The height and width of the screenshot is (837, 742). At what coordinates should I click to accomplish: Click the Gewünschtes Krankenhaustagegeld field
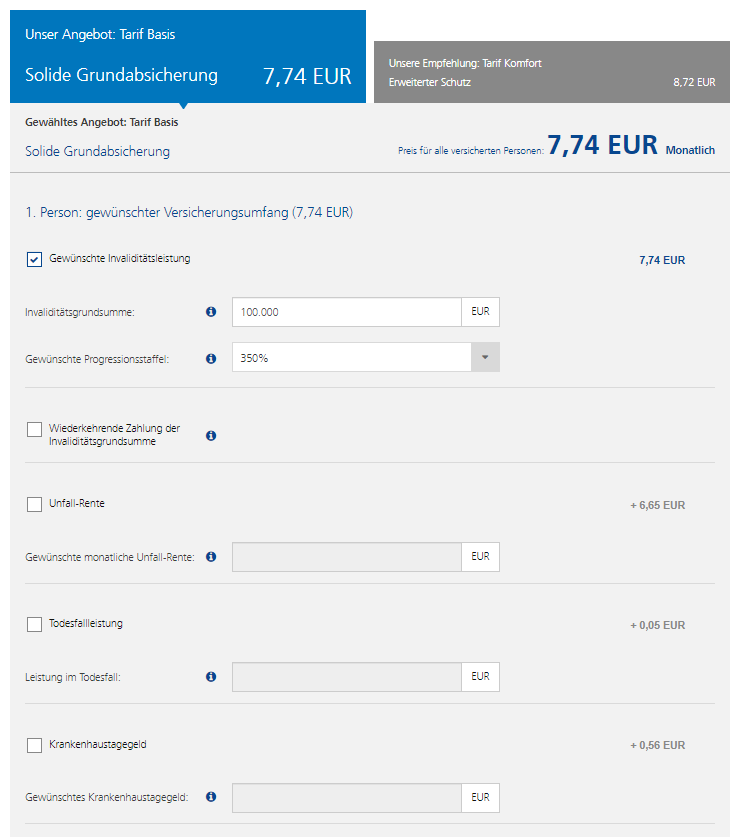(x=346, y=798)
